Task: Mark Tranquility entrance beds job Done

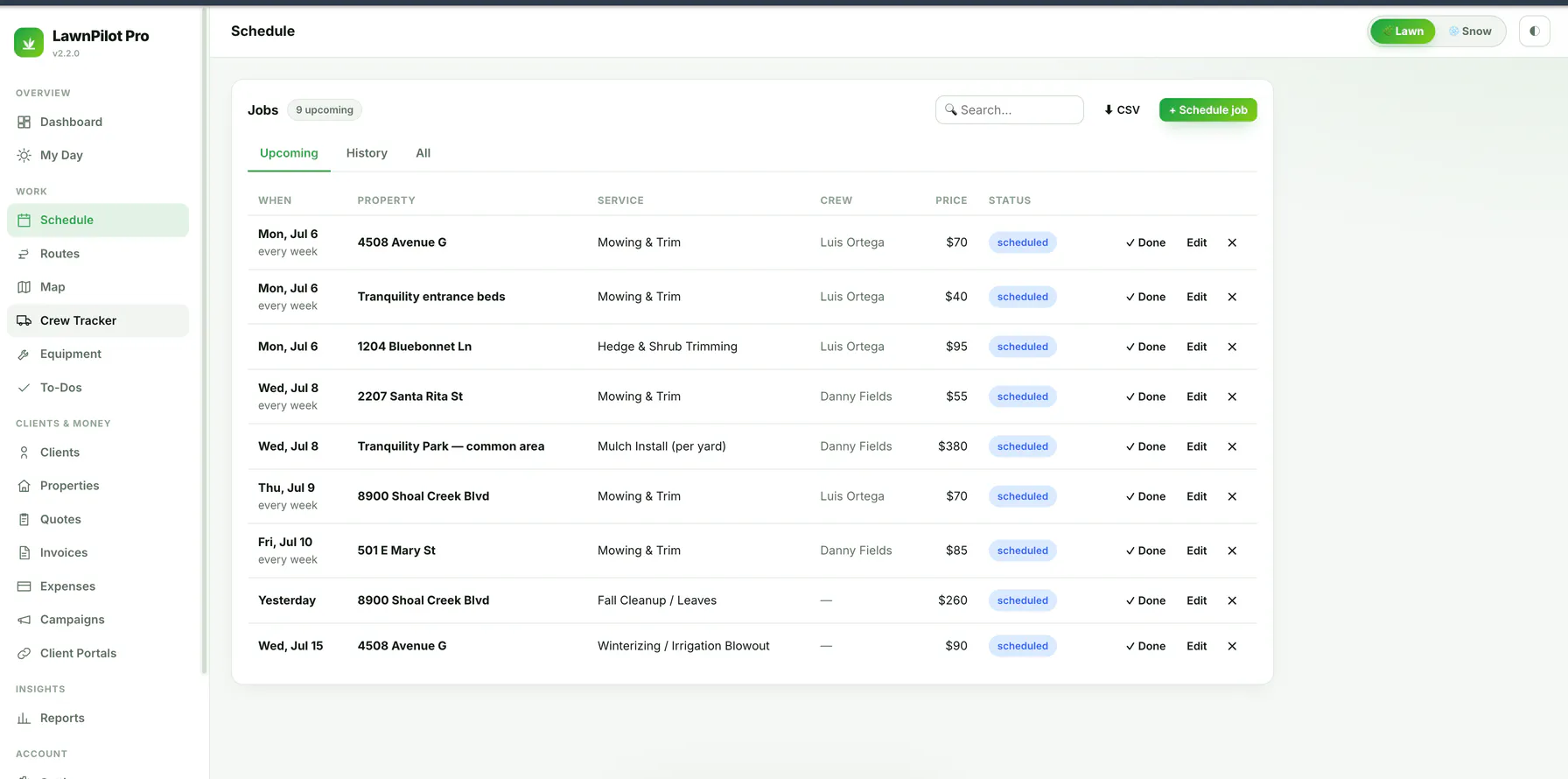Action: 1145,297
